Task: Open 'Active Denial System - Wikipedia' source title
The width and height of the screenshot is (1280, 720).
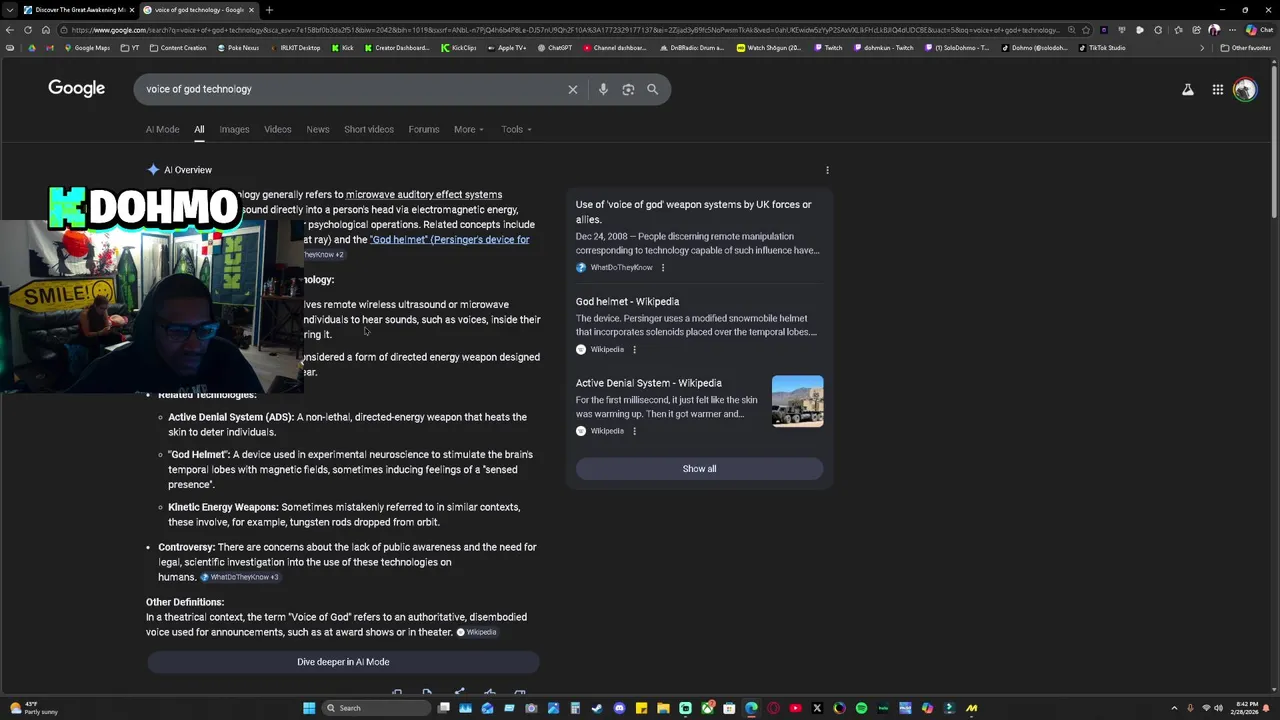Action: (x=648, y=383)
